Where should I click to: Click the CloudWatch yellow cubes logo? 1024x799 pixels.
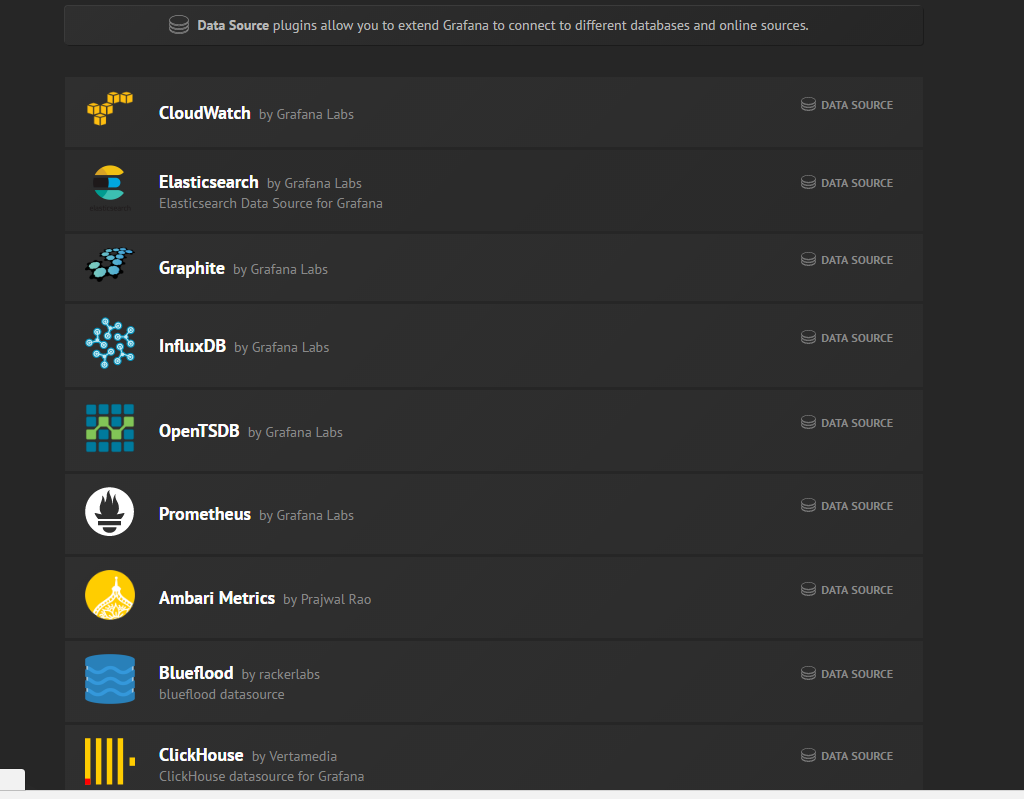[110, 108]
